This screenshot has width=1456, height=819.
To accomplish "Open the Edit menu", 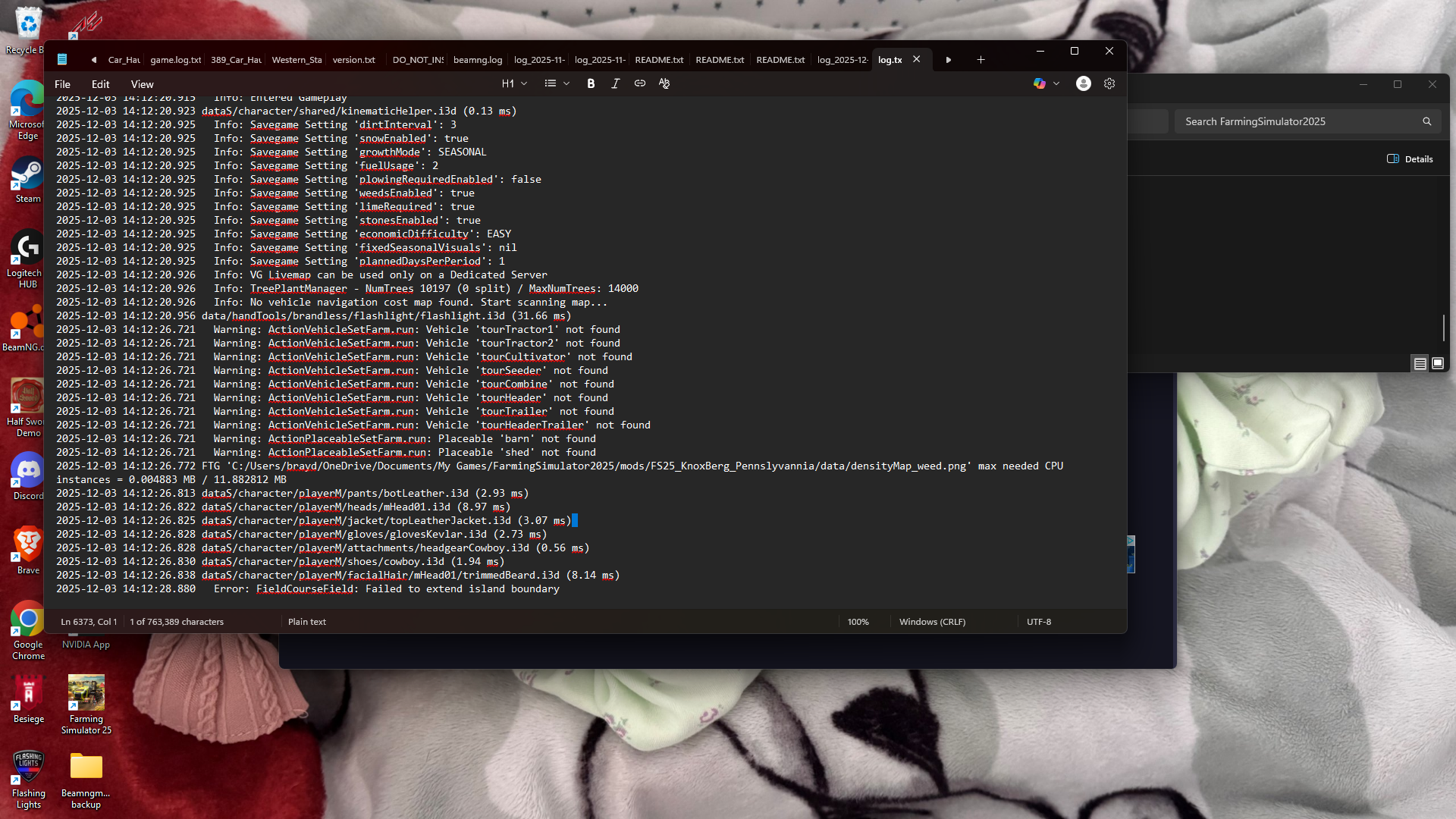I will (x=100, y=84).
